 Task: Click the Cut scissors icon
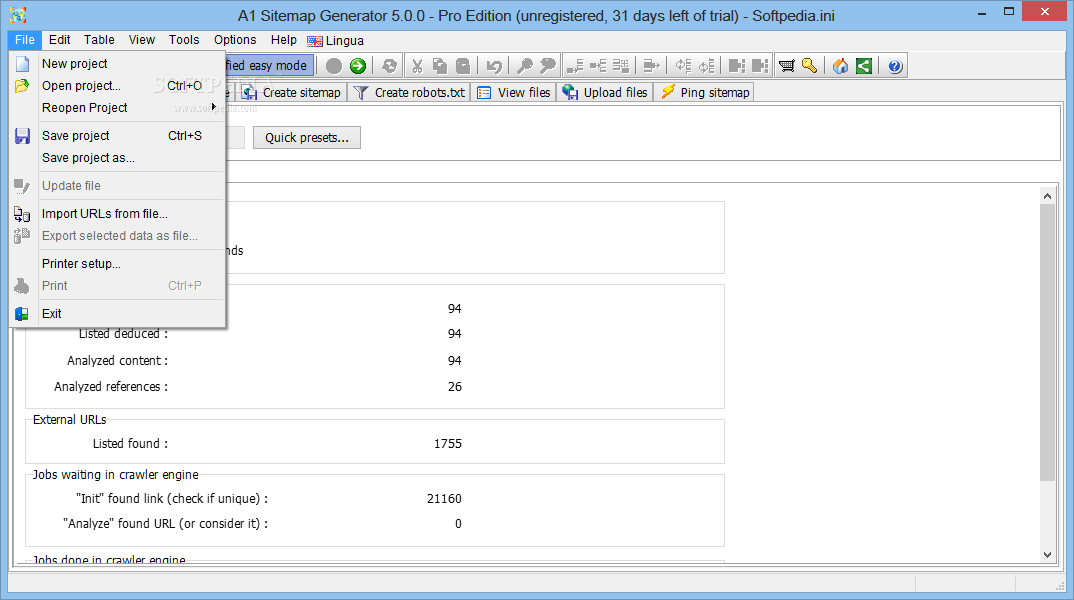pyautogui.click(x=416, y=66)
